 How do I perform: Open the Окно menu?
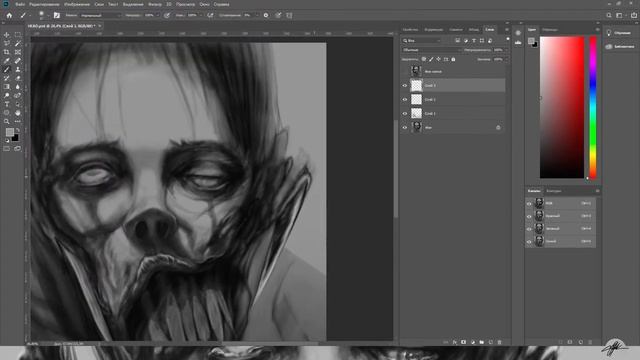[204, 4]
